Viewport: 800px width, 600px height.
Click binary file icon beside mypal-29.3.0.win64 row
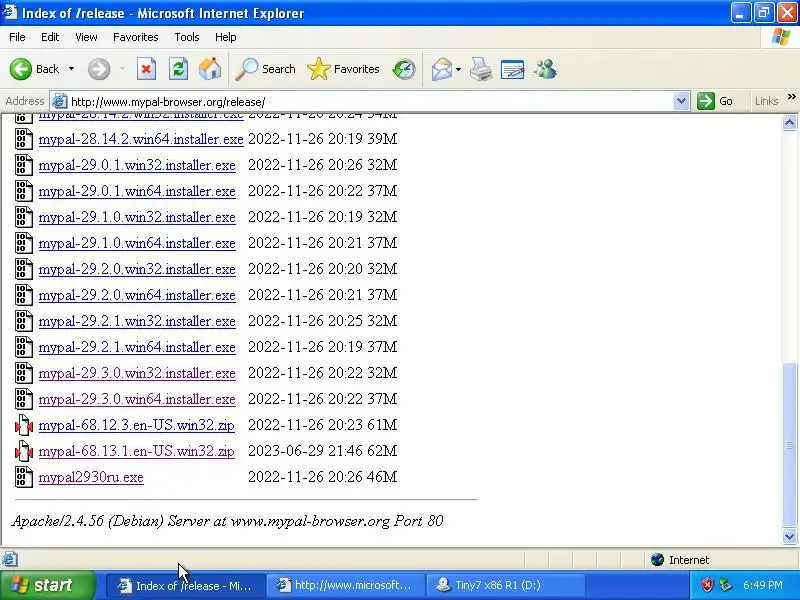point(23,399)
